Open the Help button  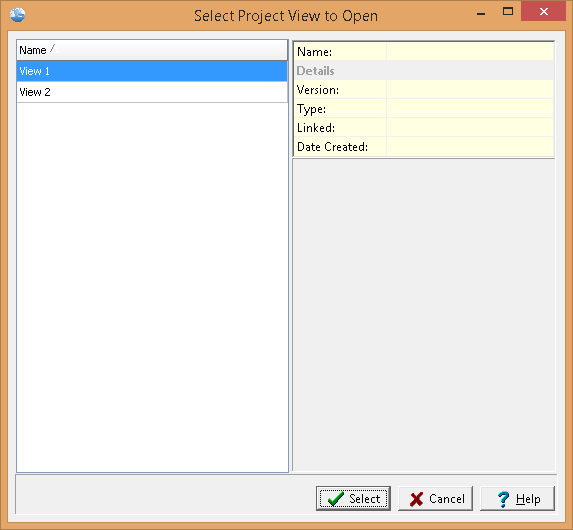tap(517, 499)
